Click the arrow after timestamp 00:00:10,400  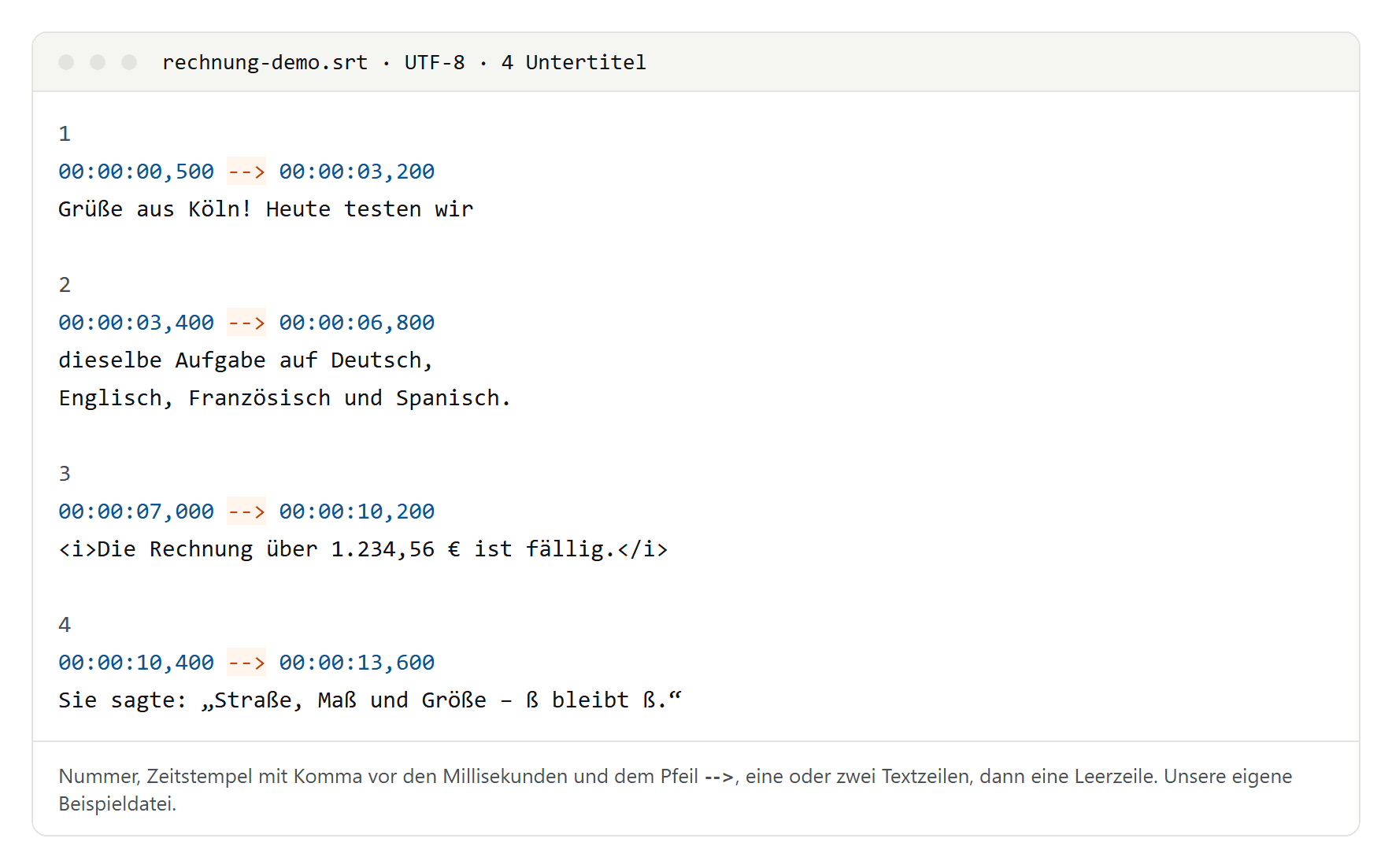point(246,663)
